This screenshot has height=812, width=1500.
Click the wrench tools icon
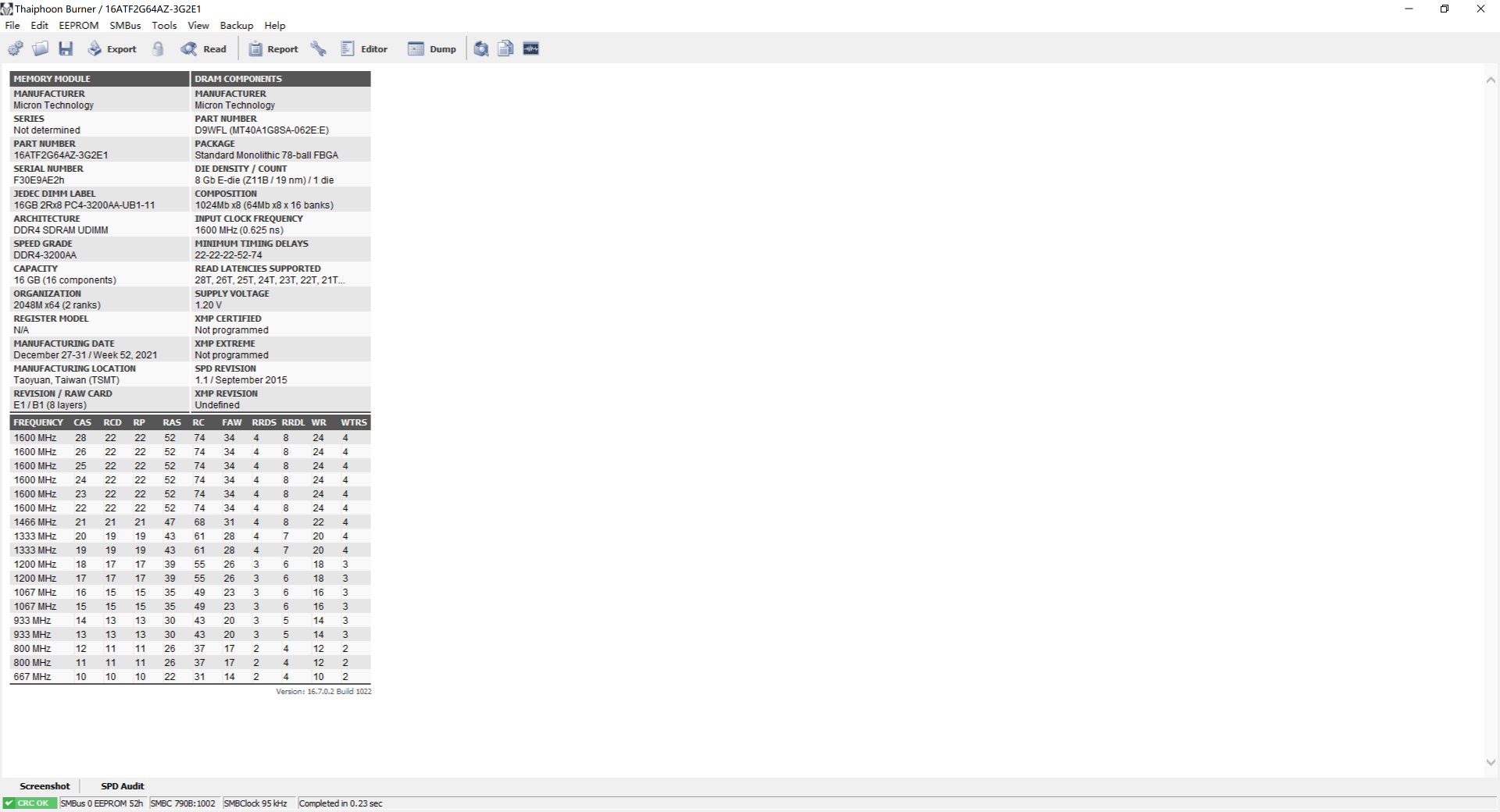pos(318,48)
